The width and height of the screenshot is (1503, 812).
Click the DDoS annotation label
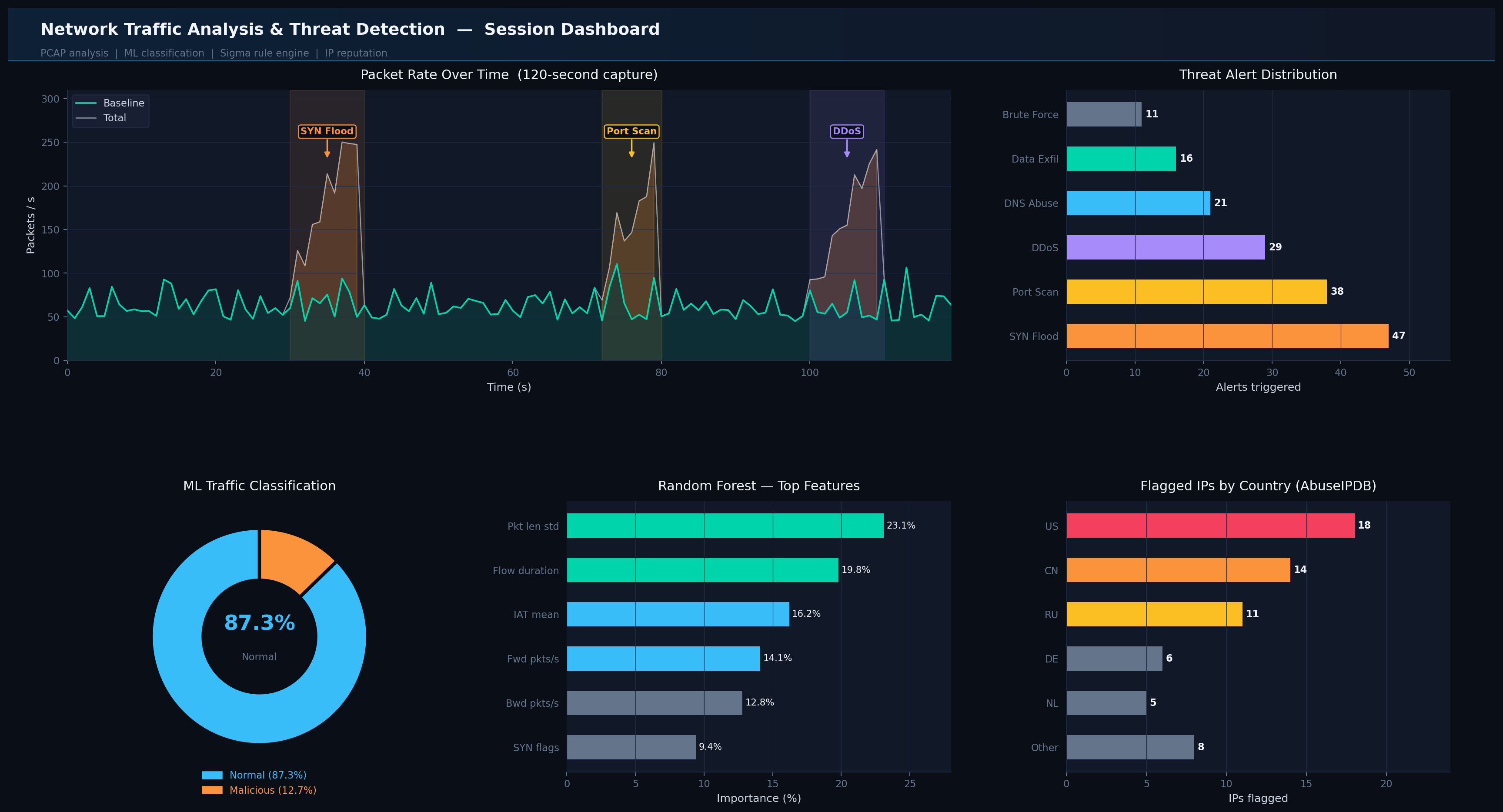(x=847, y=131)
